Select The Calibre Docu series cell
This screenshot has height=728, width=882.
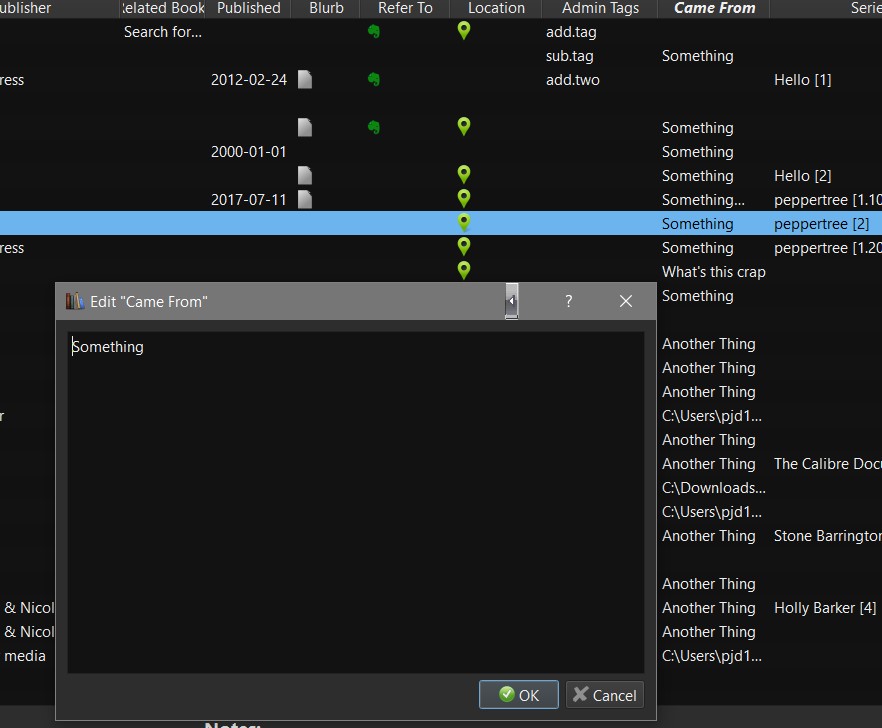827,464
